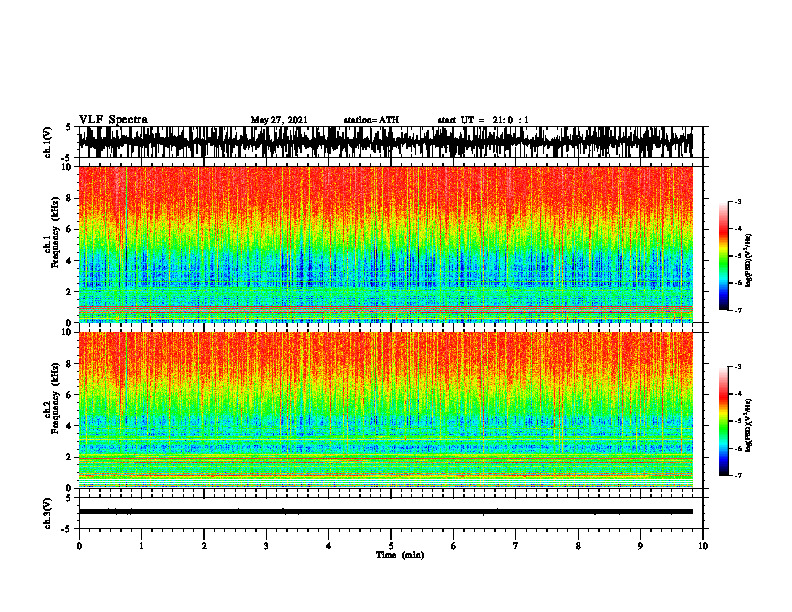The image size is (792, 612).
Task: Click the "4" kHz tick on ch.2 frequency axis
Action: click(70, 426)
